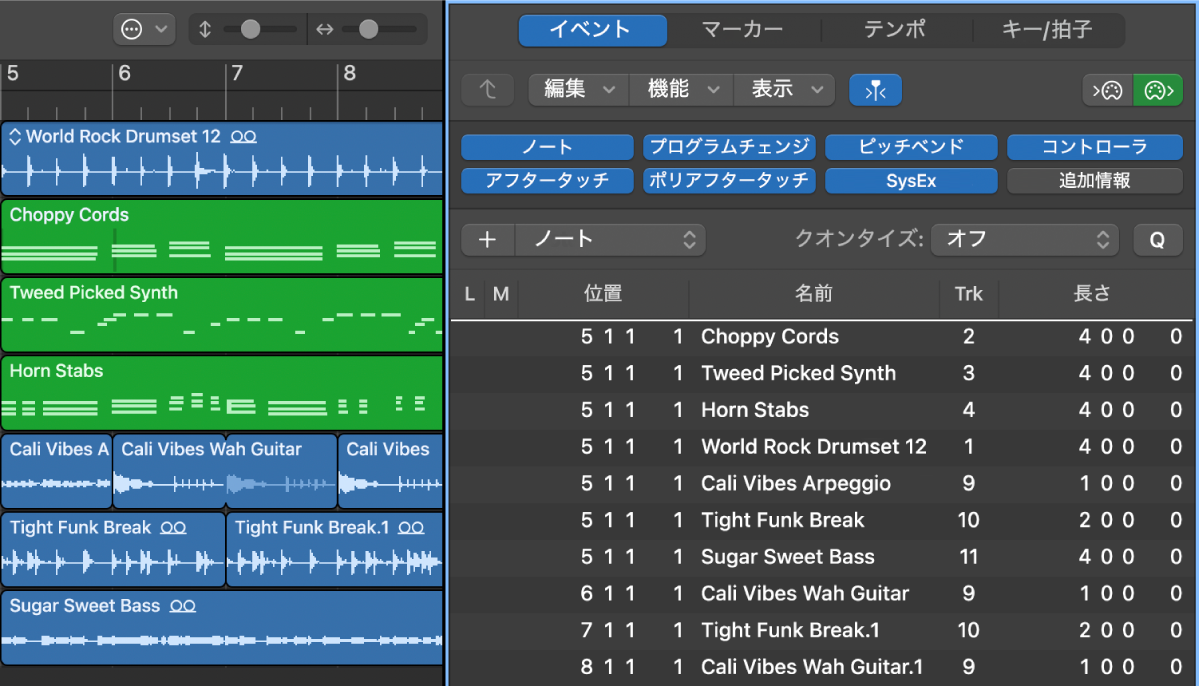Open the ノート event type dropdown
The width and height of the screenshot is (1200, 686).
tap(610, 240)
